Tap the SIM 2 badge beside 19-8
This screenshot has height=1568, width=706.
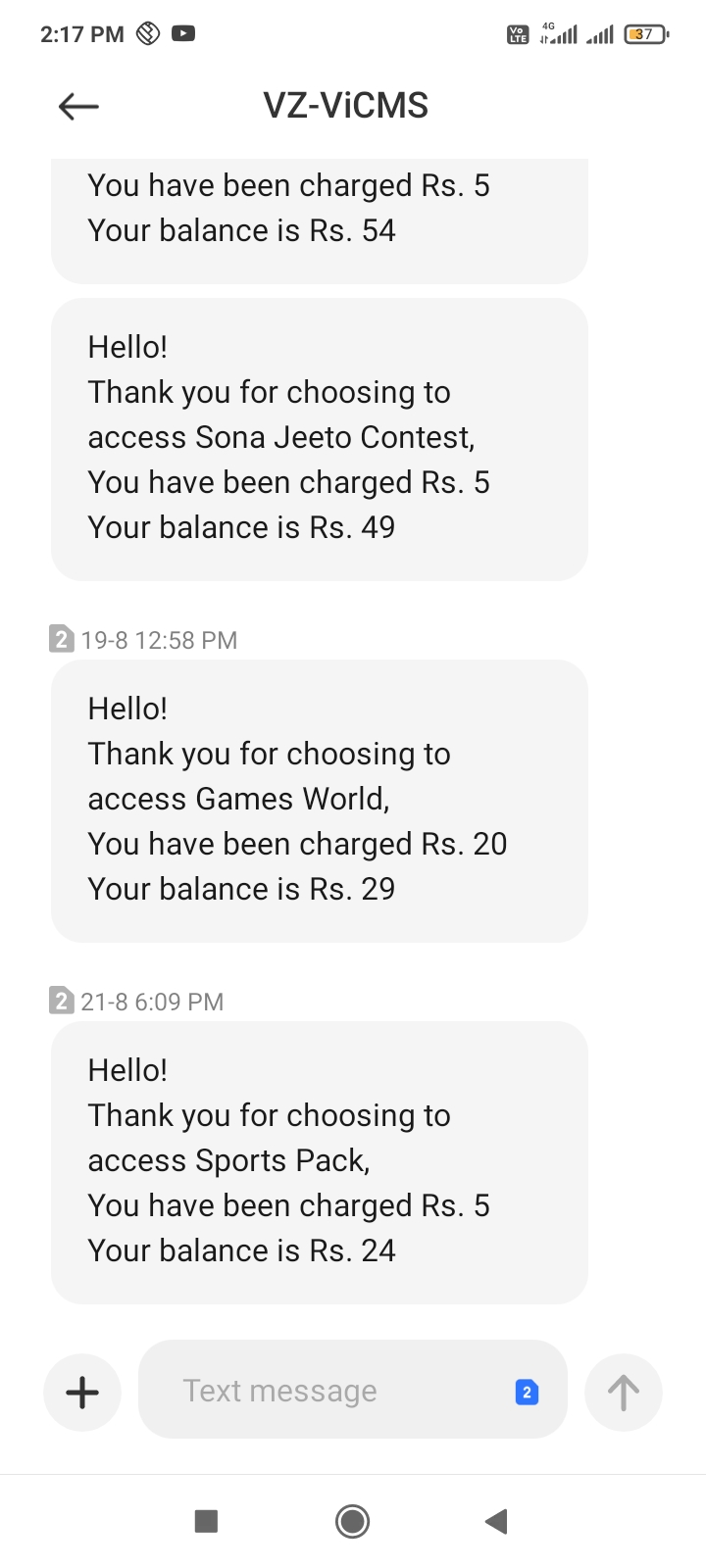[x=61, y=640]
